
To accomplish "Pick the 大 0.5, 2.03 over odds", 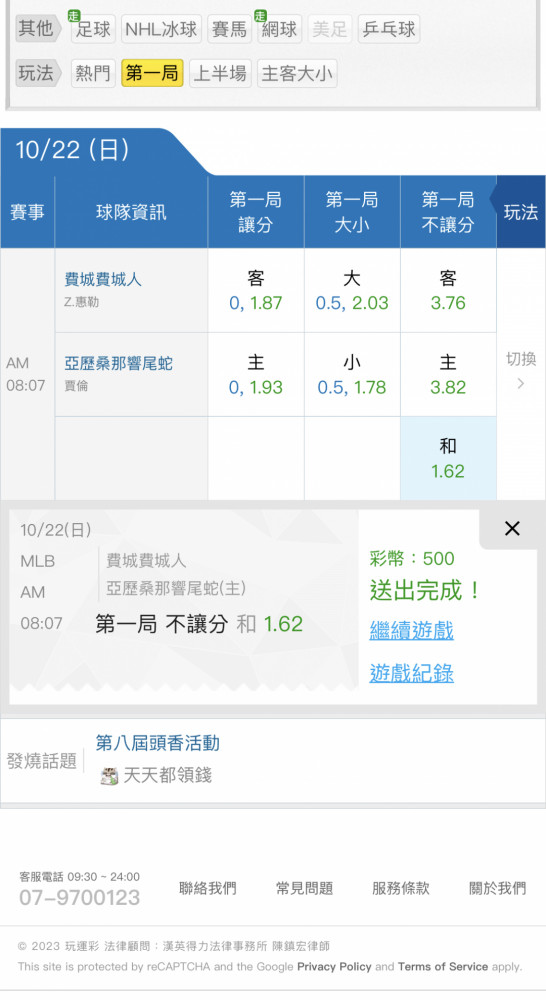I will [x=352, y=290].
